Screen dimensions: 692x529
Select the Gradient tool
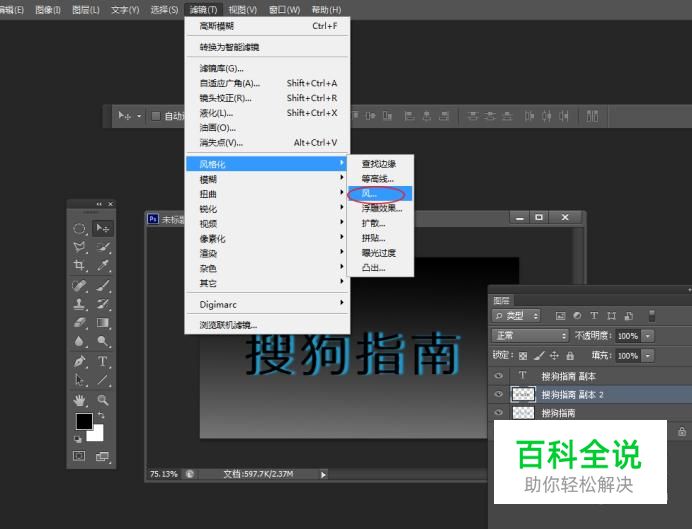(x=103, y=323)
